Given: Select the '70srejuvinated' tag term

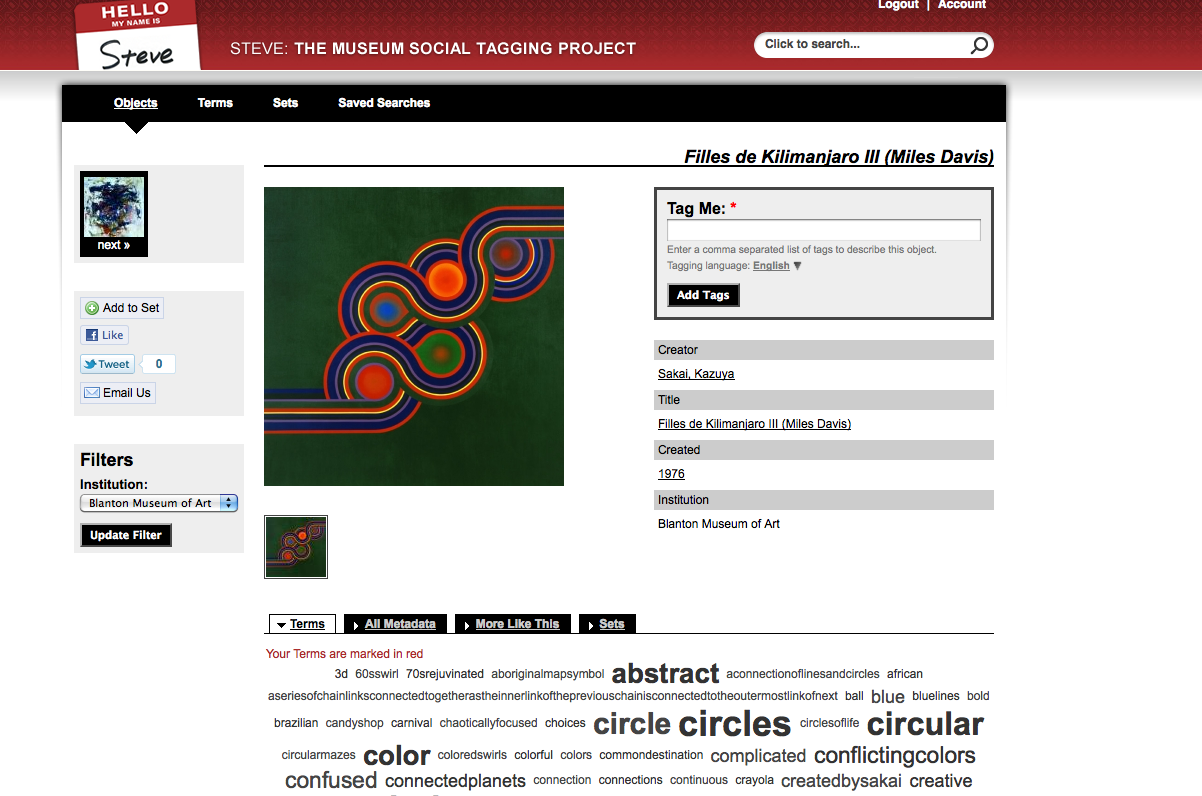Looking at the screenshot, I should coord(445,674).
